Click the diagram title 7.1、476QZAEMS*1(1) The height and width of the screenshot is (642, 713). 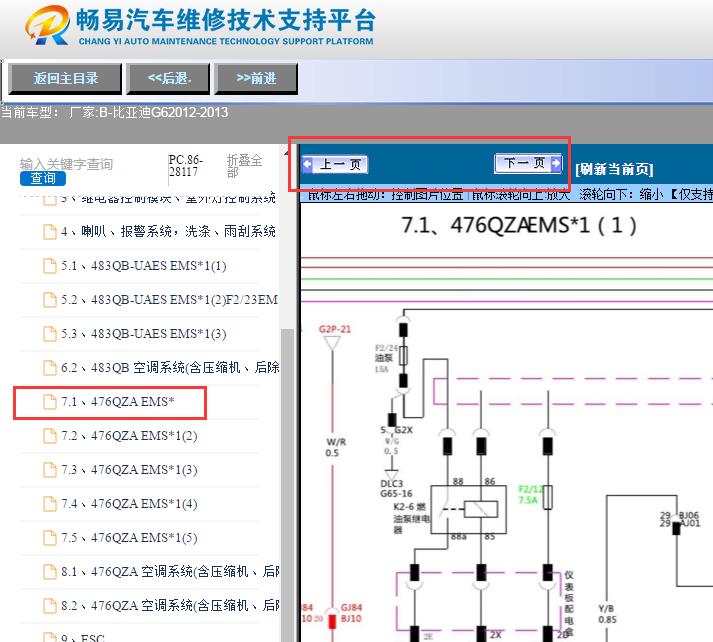tap(518, 226)
